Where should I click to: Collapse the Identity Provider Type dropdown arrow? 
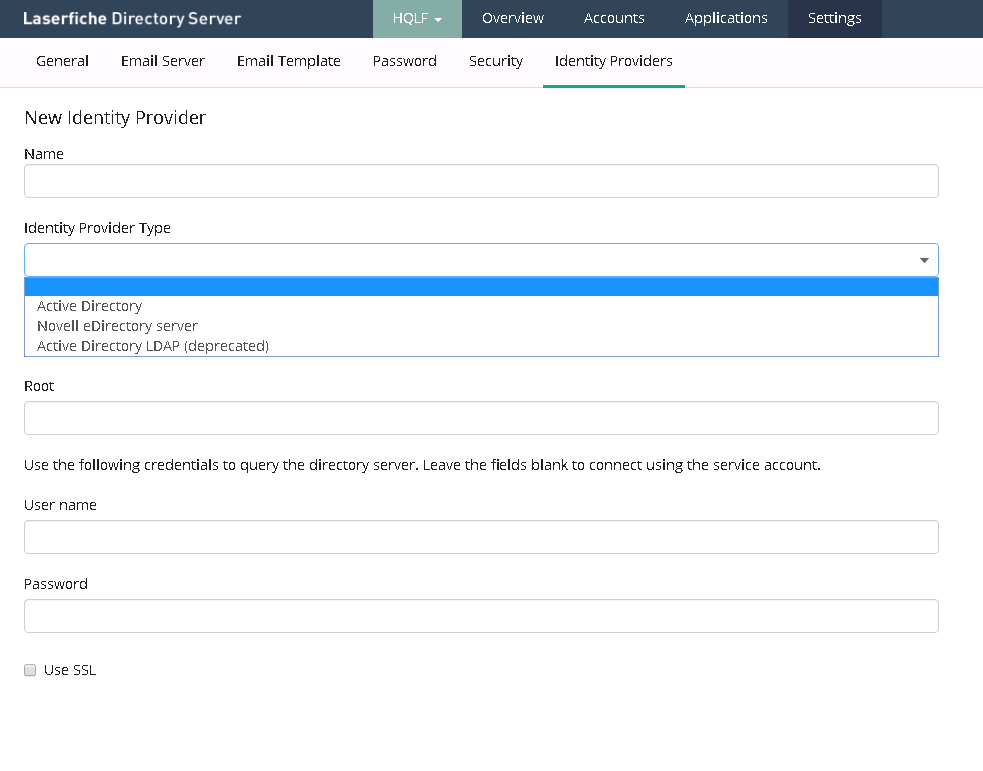[924, 260]
